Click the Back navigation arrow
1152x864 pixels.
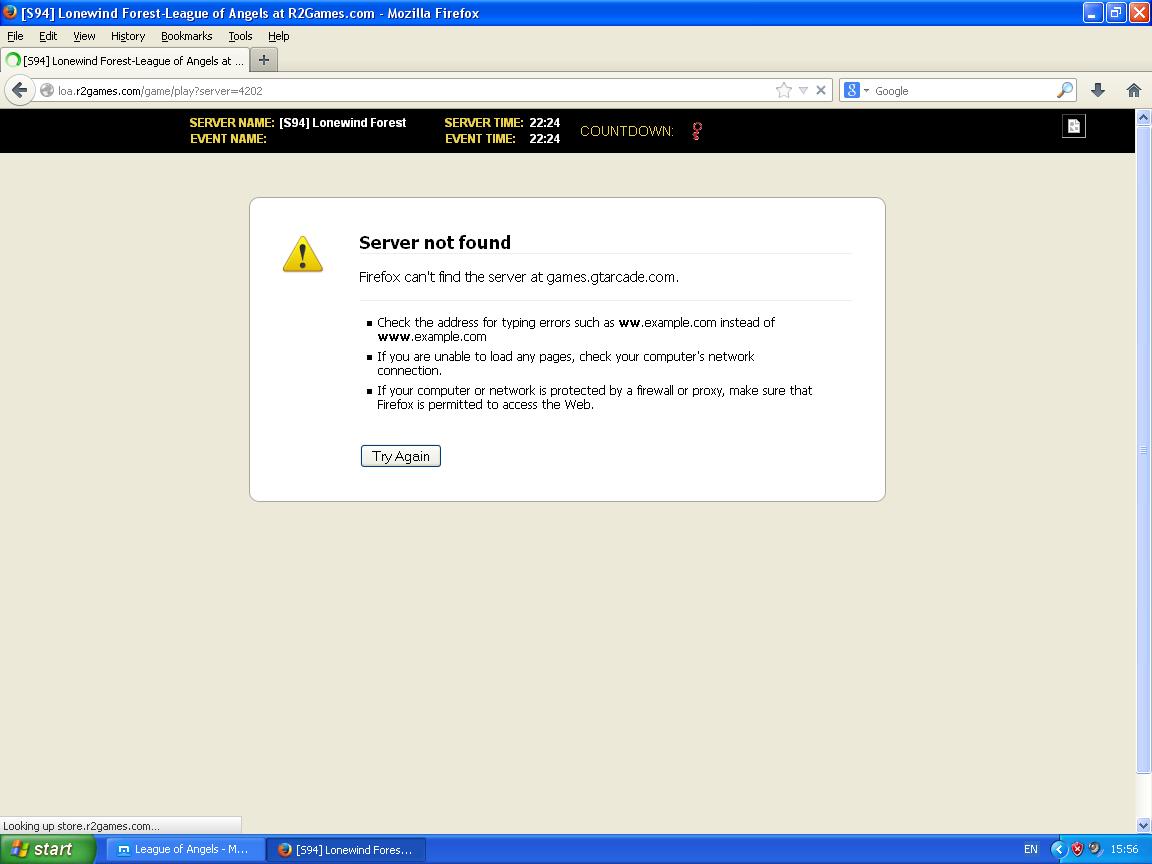click(19, 90)
